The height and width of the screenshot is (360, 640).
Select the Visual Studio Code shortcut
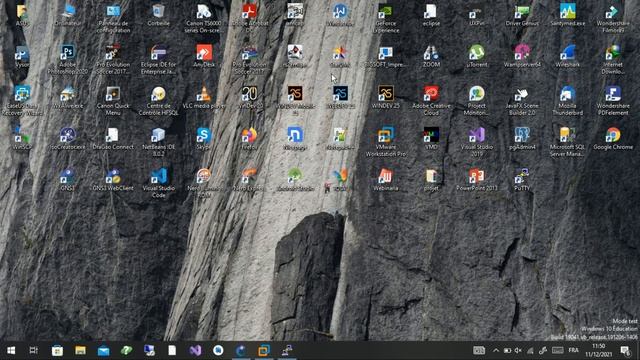[x=158, y=184]
